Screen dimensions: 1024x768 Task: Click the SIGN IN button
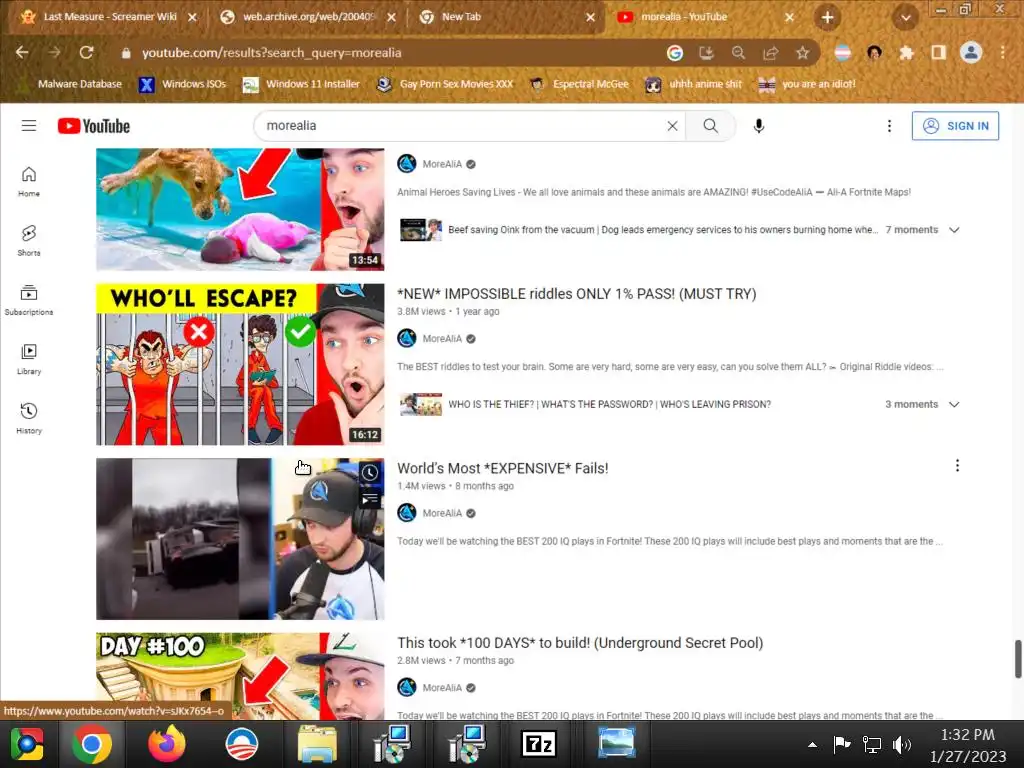point(955,126)
